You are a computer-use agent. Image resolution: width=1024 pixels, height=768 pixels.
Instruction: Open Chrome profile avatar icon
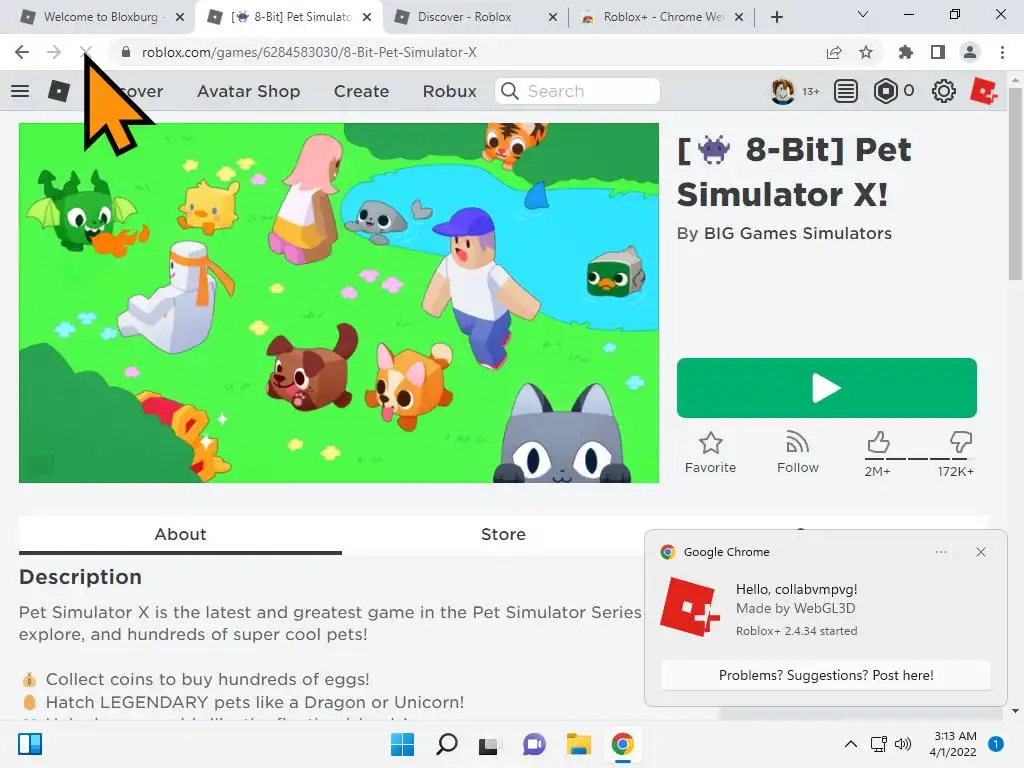pyautogui.click(x=970, y=52)
